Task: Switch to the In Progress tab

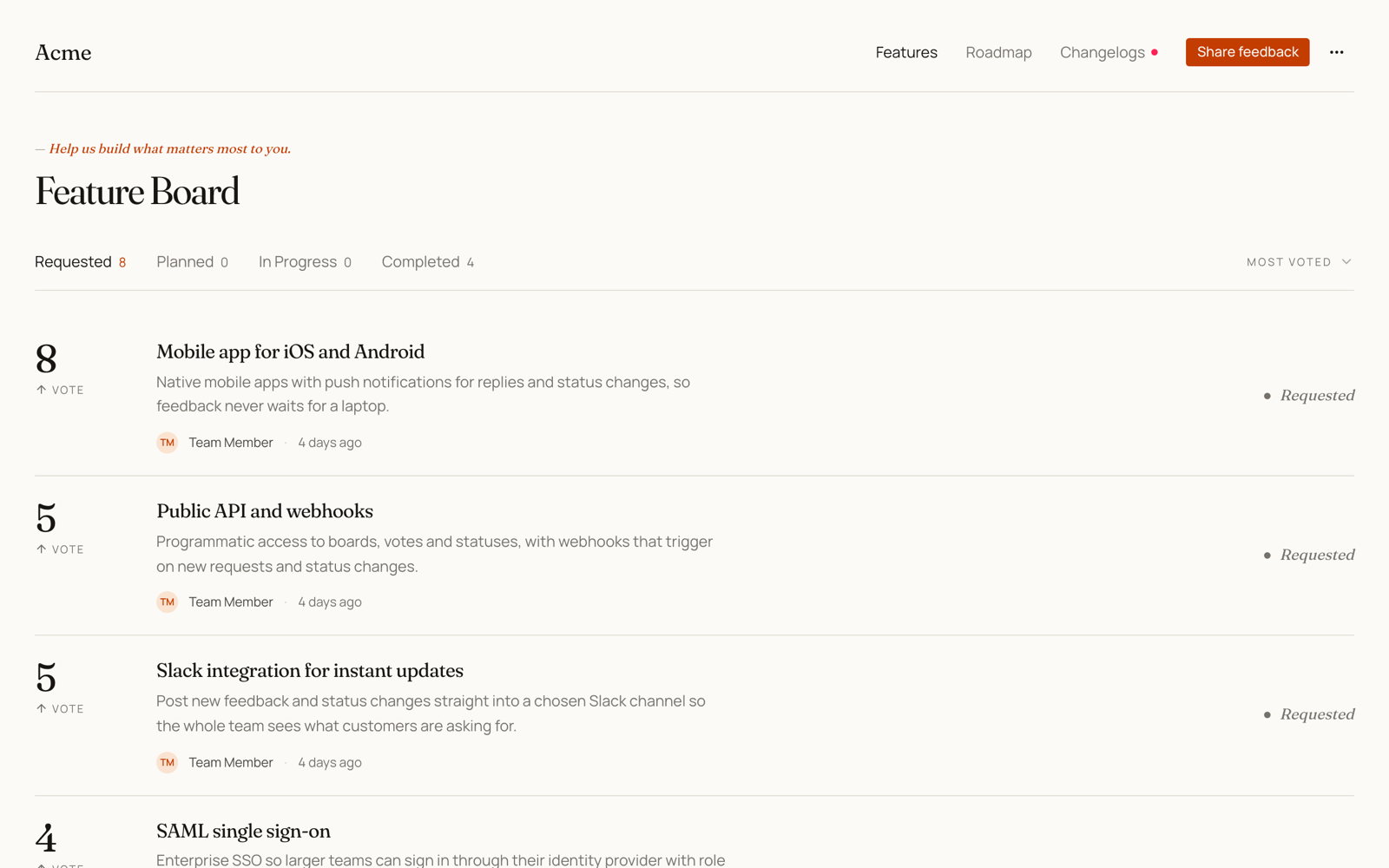Action: coord(305,262)
